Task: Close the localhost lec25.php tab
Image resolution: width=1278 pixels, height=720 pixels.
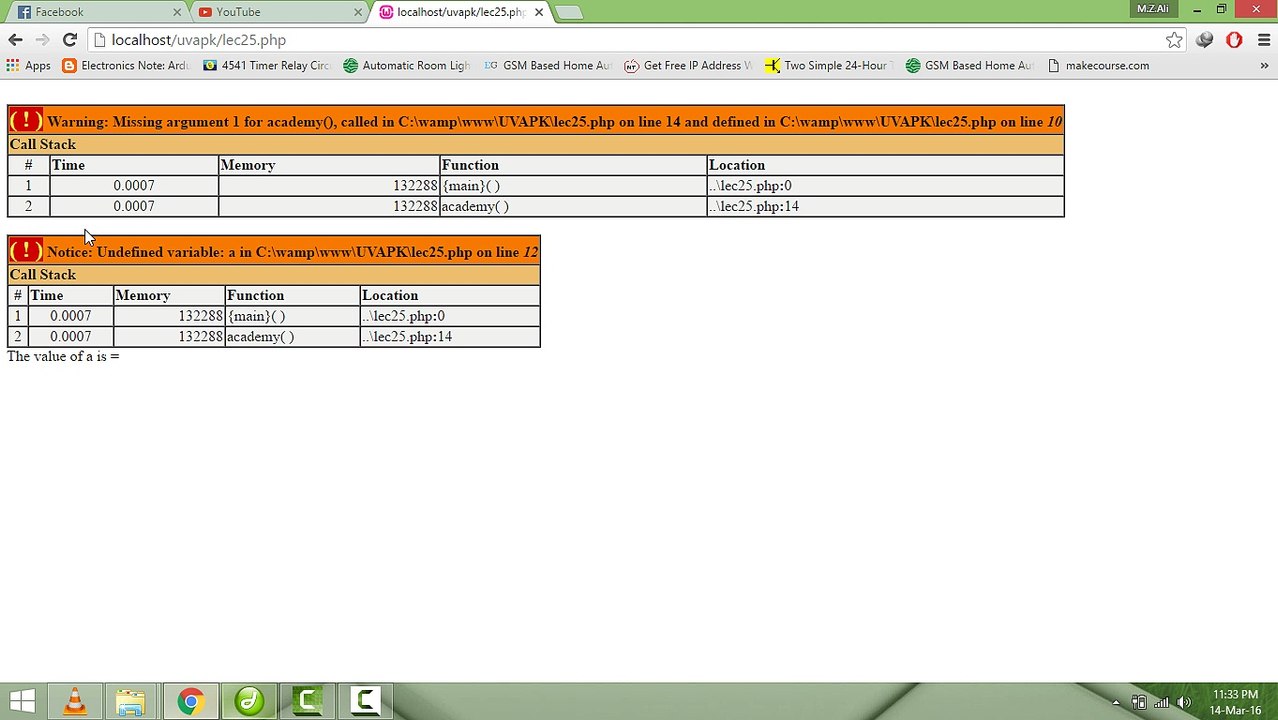Action: point(539,12)
